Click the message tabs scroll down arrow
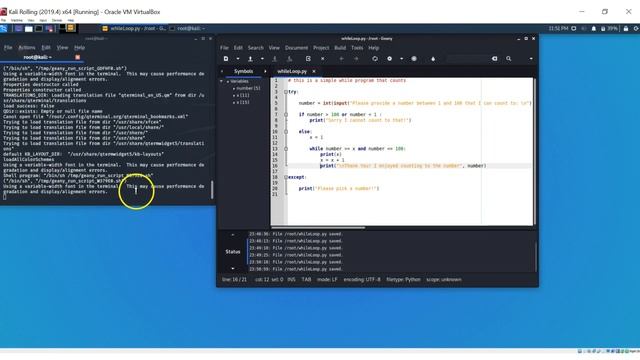Screen dimensions: 640x360 tap(233, 268)
